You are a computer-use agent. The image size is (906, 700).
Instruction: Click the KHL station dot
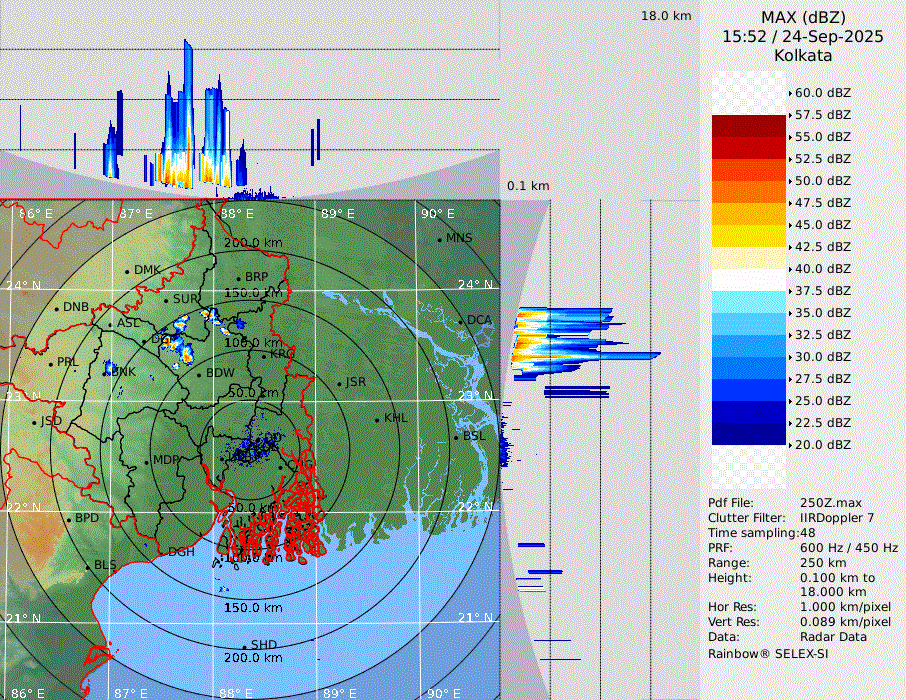pos(377,419)
